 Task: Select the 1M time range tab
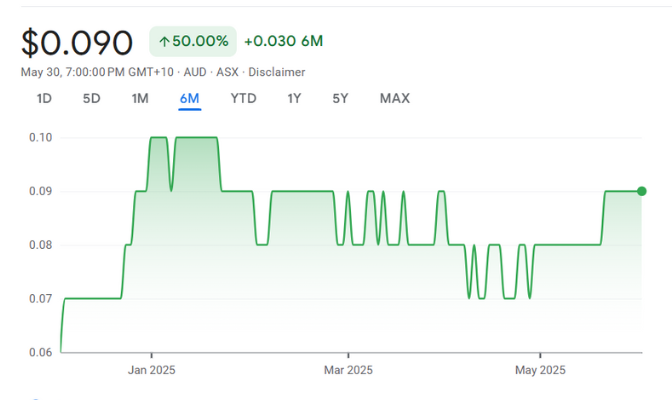(x=140, y=99)
